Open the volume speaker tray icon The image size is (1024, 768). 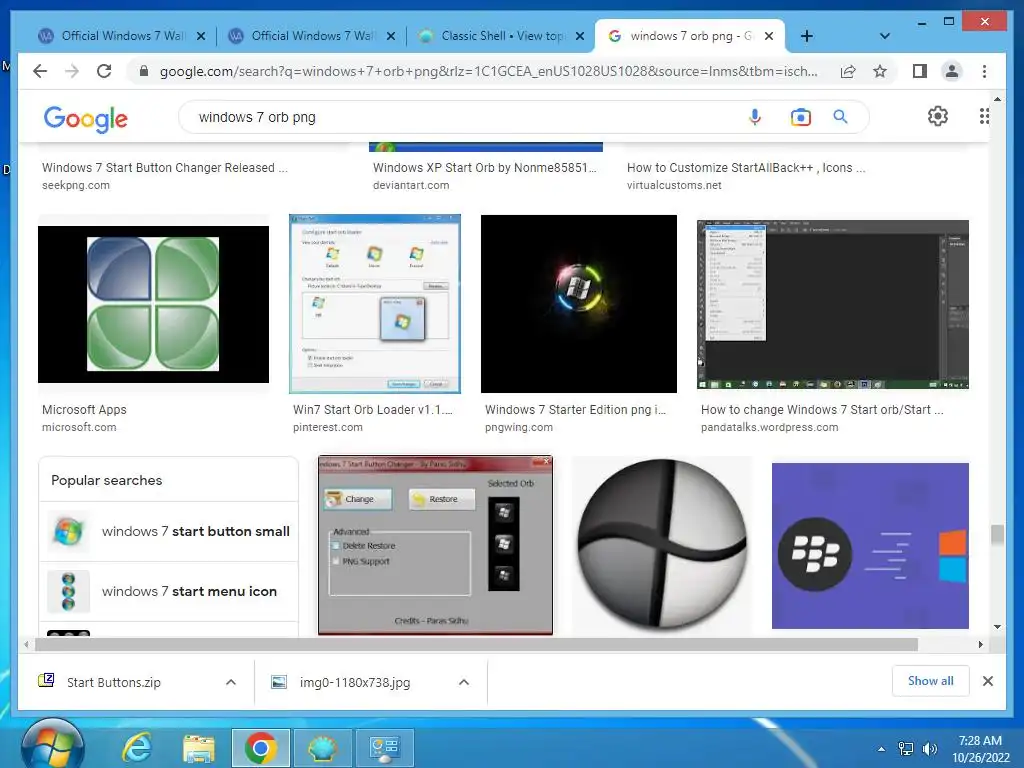[x=929, y=749]
